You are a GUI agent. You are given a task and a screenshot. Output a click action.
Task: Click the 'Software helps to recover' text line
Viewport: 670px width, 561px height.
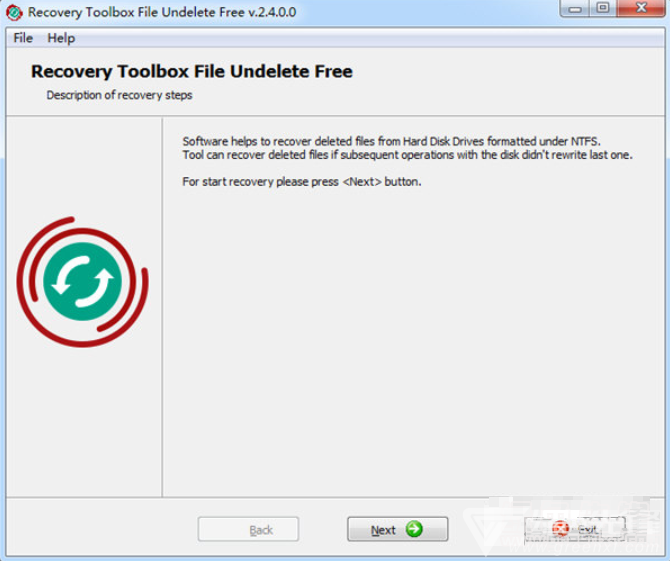[x=391, y=141]
